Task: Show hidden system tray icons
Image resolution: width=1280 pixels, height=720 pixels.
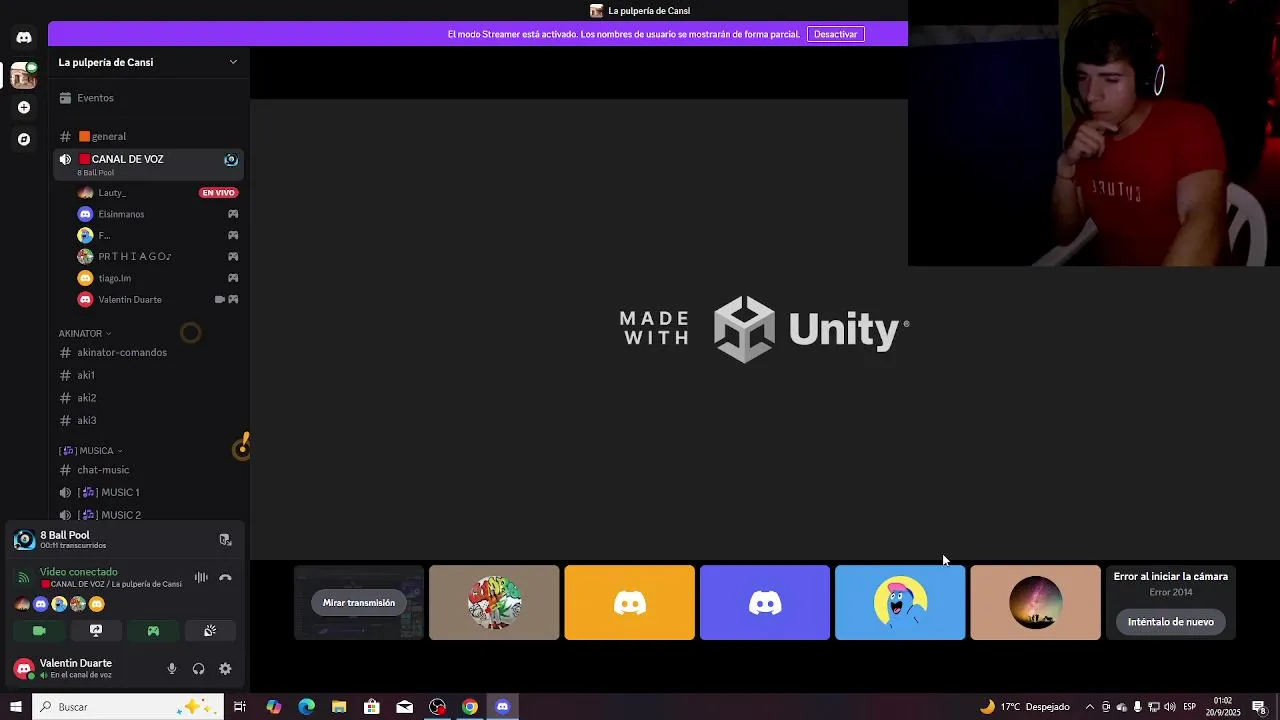Action: [x=1089, y=707]
